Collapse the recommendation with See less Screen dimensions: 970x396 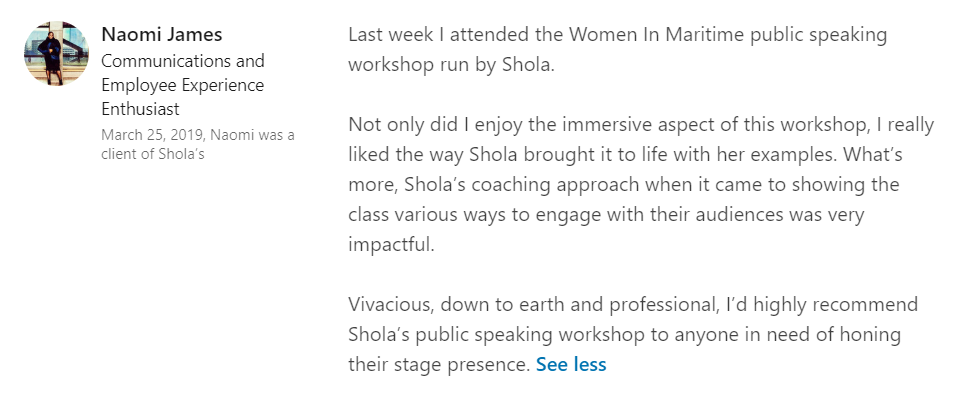(x=571, y=364)
